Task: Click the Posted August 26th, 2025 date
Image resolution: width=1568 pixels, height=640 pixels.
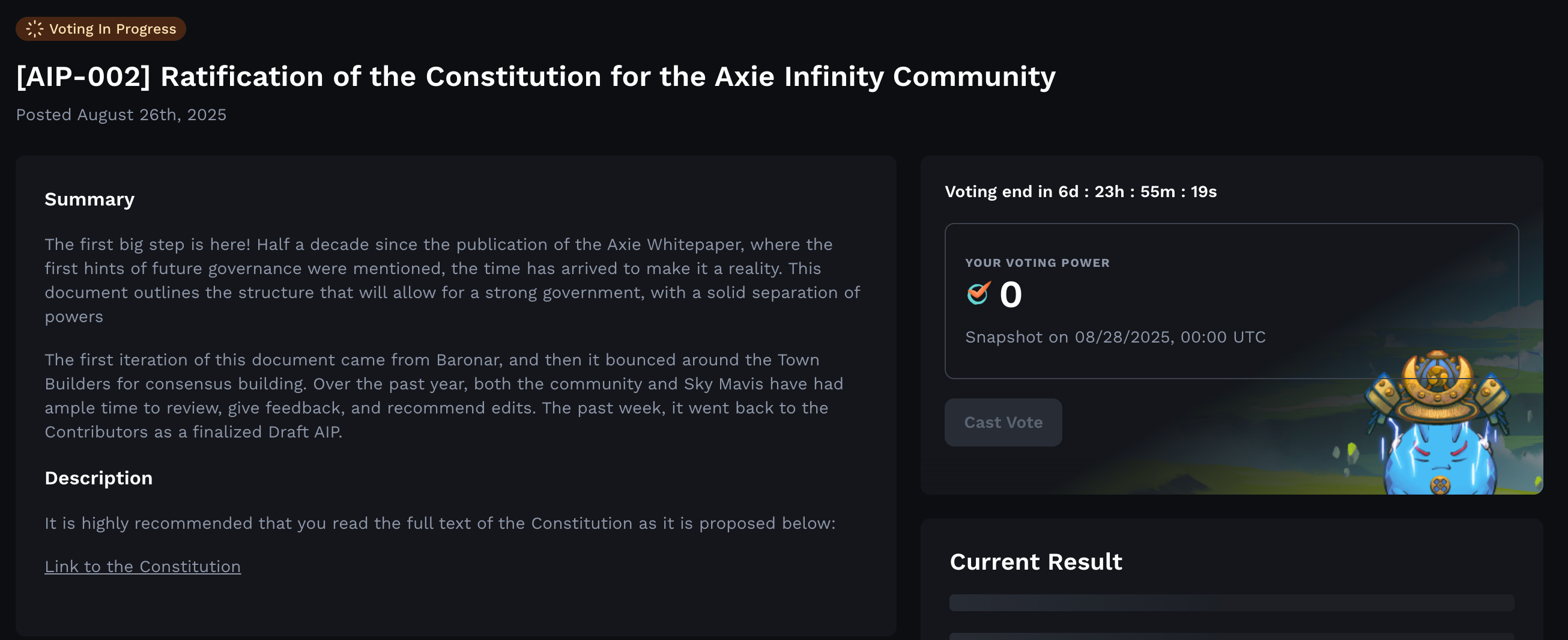Action: click(121, 115)
